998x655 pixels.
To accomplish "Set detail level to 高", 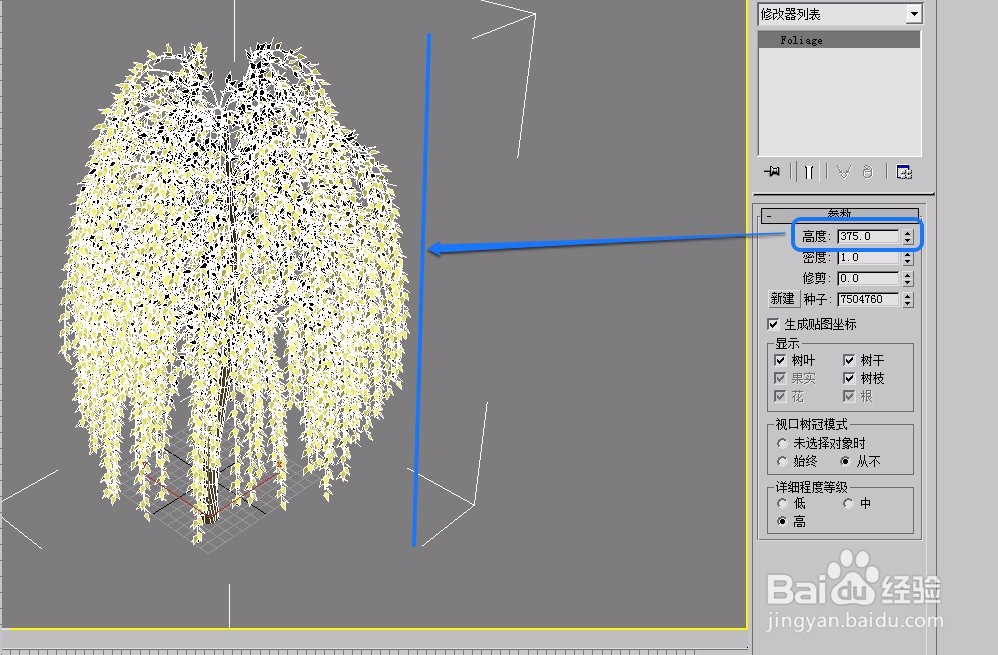I will click(782, 521).
